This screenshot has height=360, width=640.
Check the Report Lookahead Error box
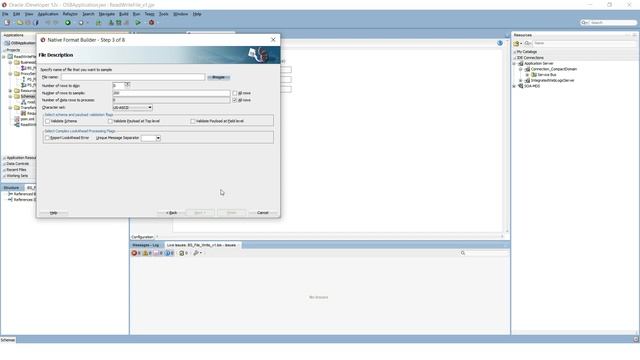coord(47,138)
